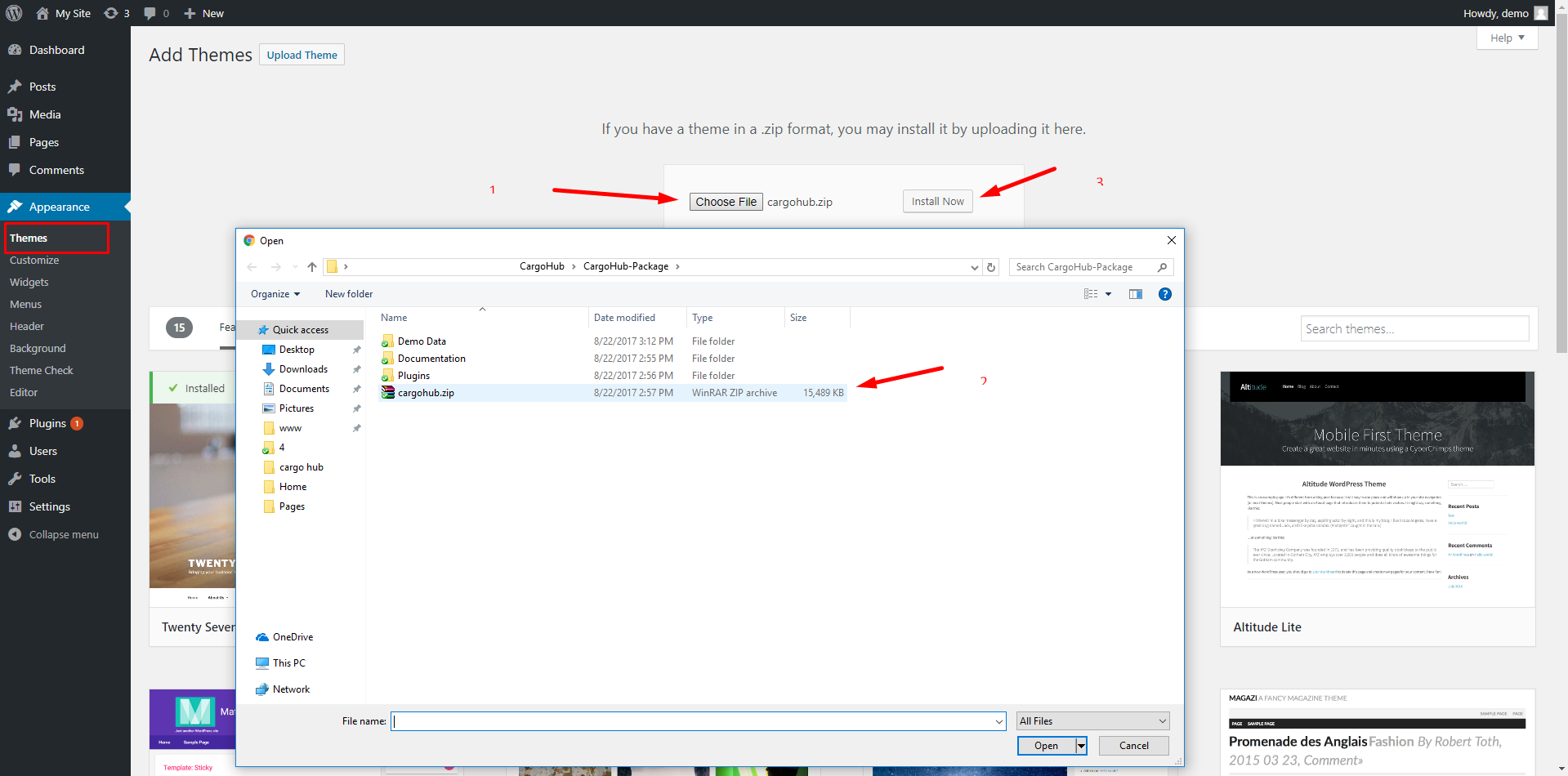
Task: Open Network in the navigation pane
Action: (283, 689)
